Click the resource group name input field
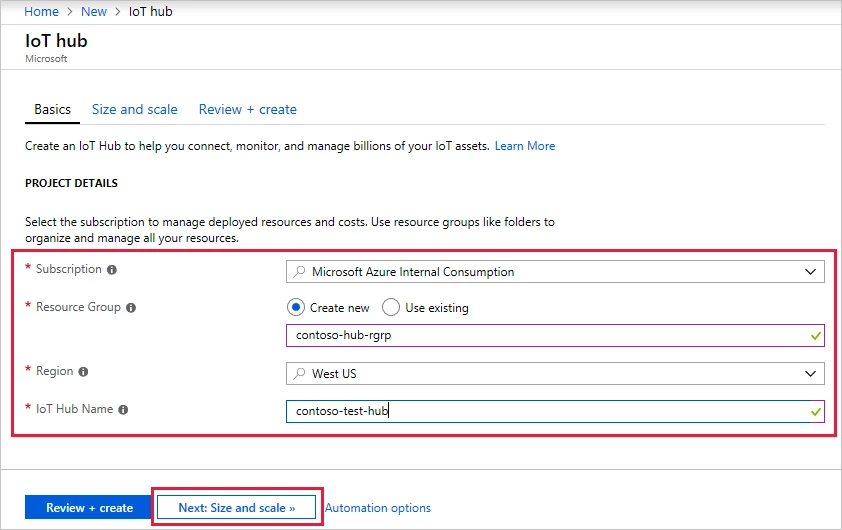842x530 pixels. coord(555,336)
